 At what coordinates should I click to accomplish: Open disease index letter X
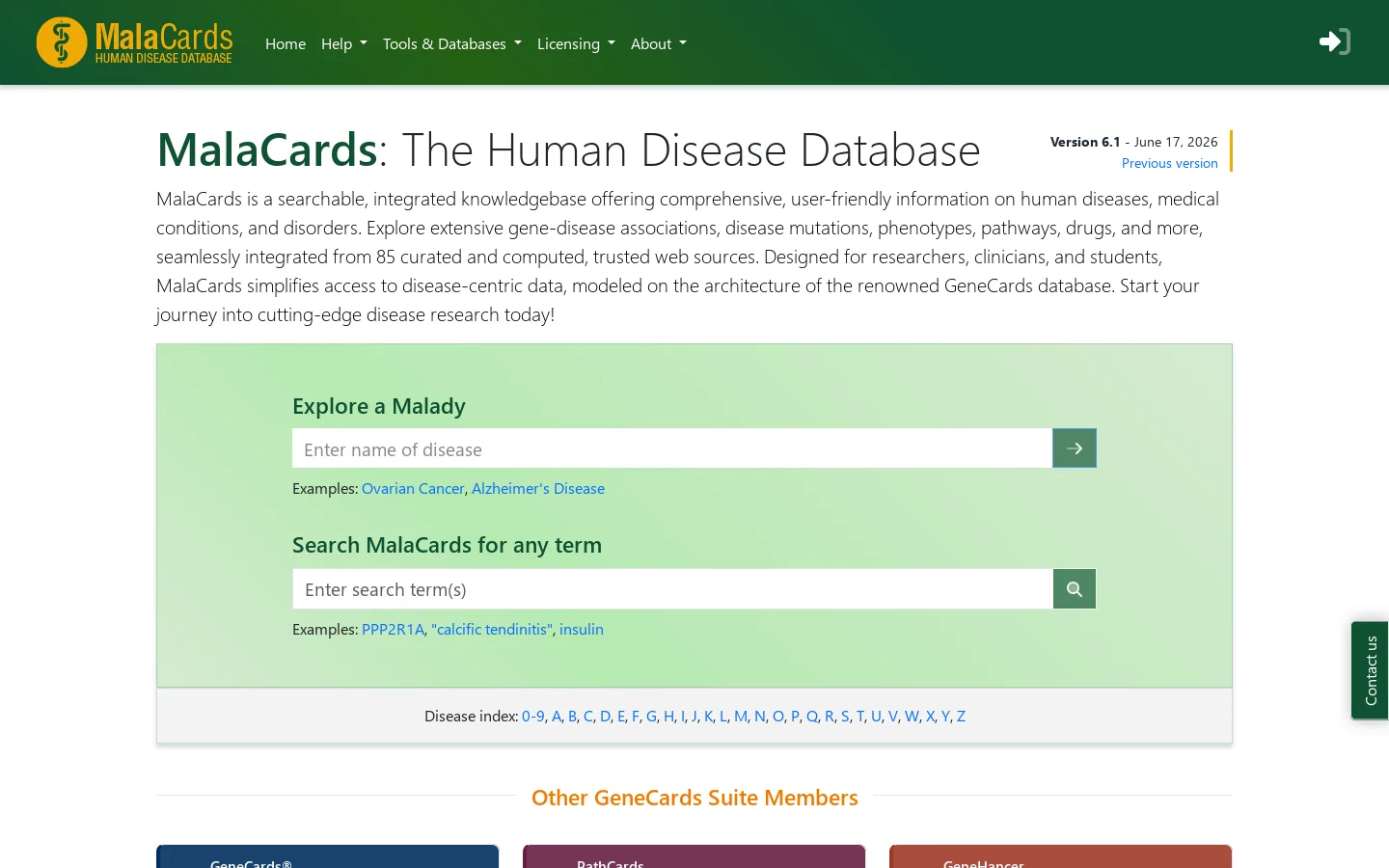pos(931,716)
